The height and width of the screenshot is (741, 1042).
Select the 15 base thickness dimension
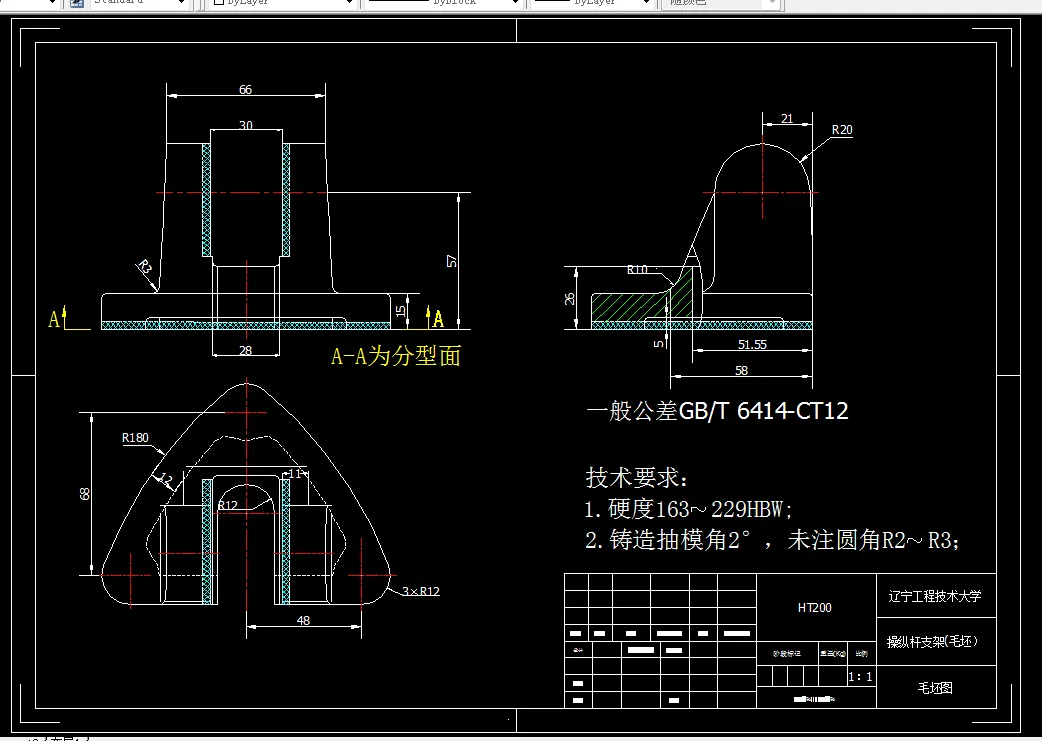click(x=400, y=310)
